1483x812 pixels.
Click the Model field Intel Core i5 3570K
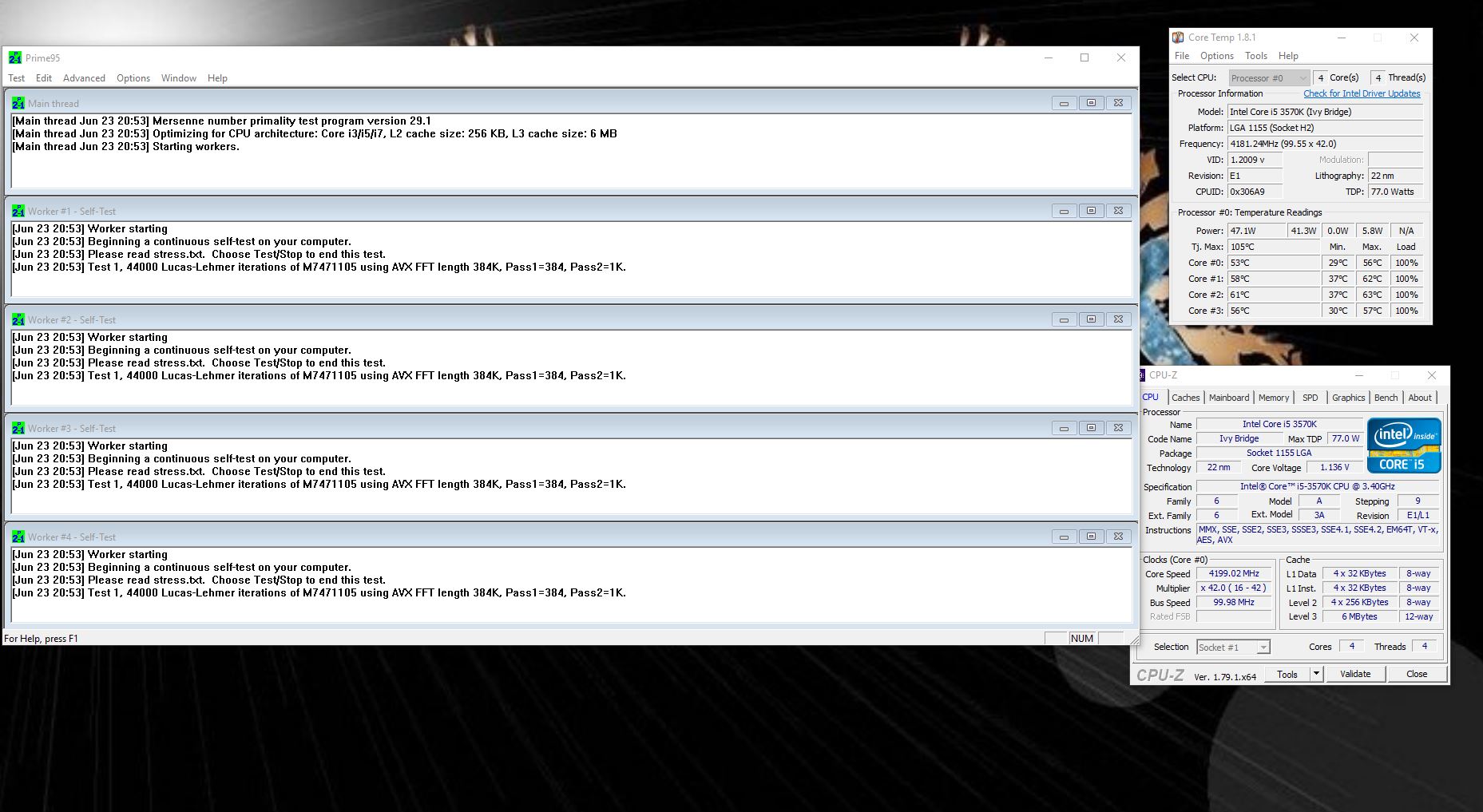point(1326,112)
